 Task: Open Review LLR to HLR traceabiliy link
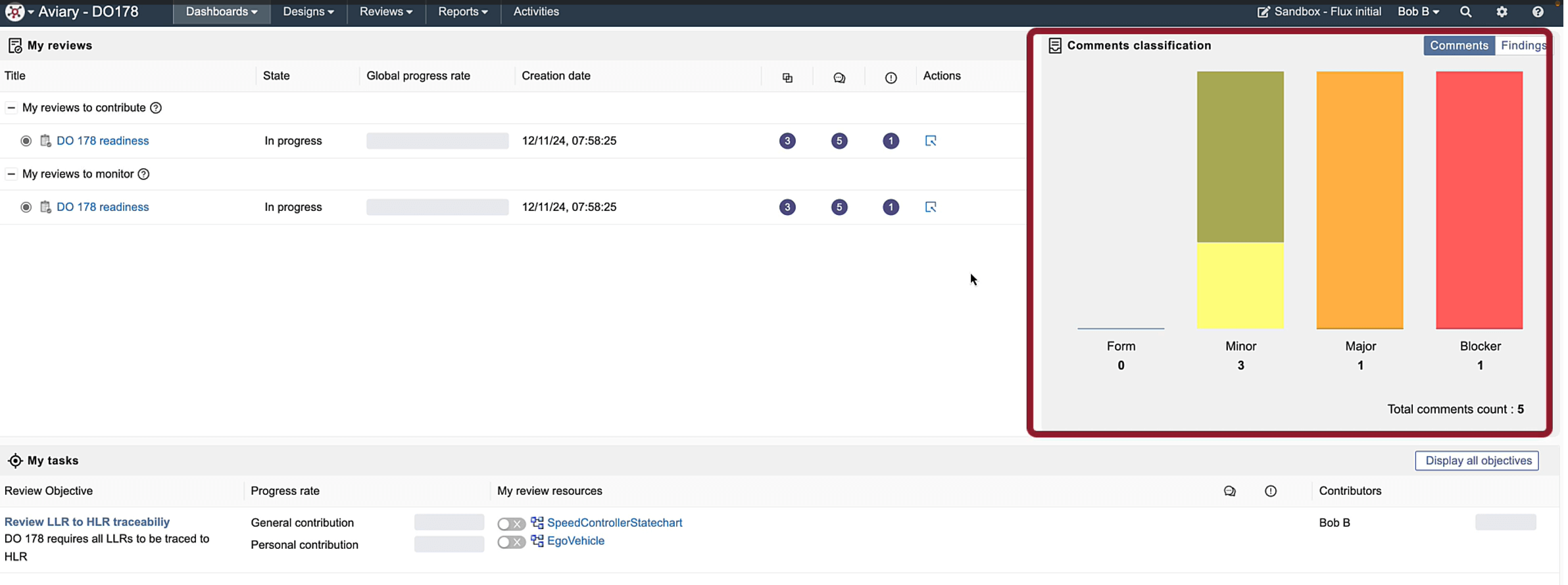point(87,522)
